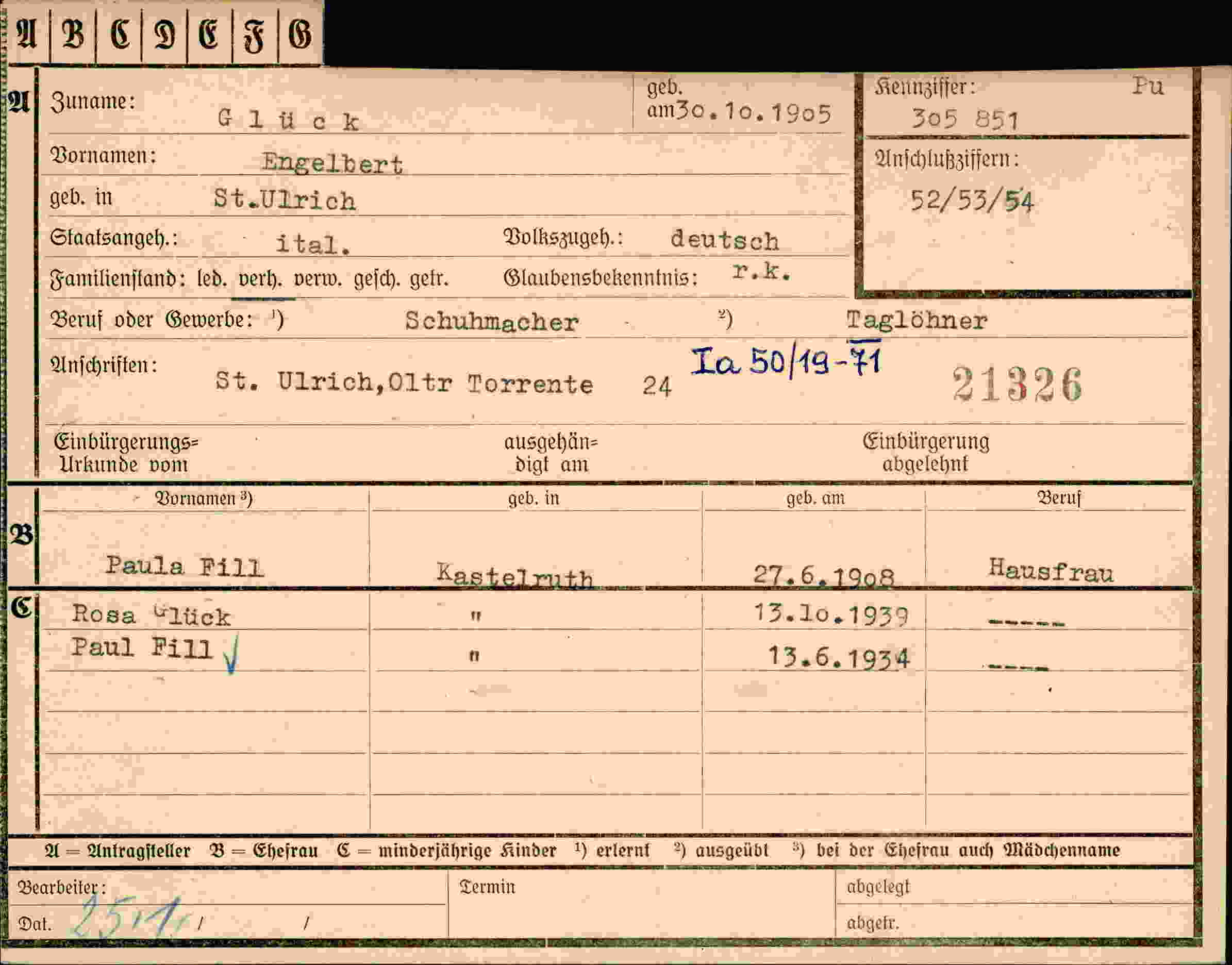
Task: Click the 'Vornamen 3)' column header
Action: click(x=203, y=498)
